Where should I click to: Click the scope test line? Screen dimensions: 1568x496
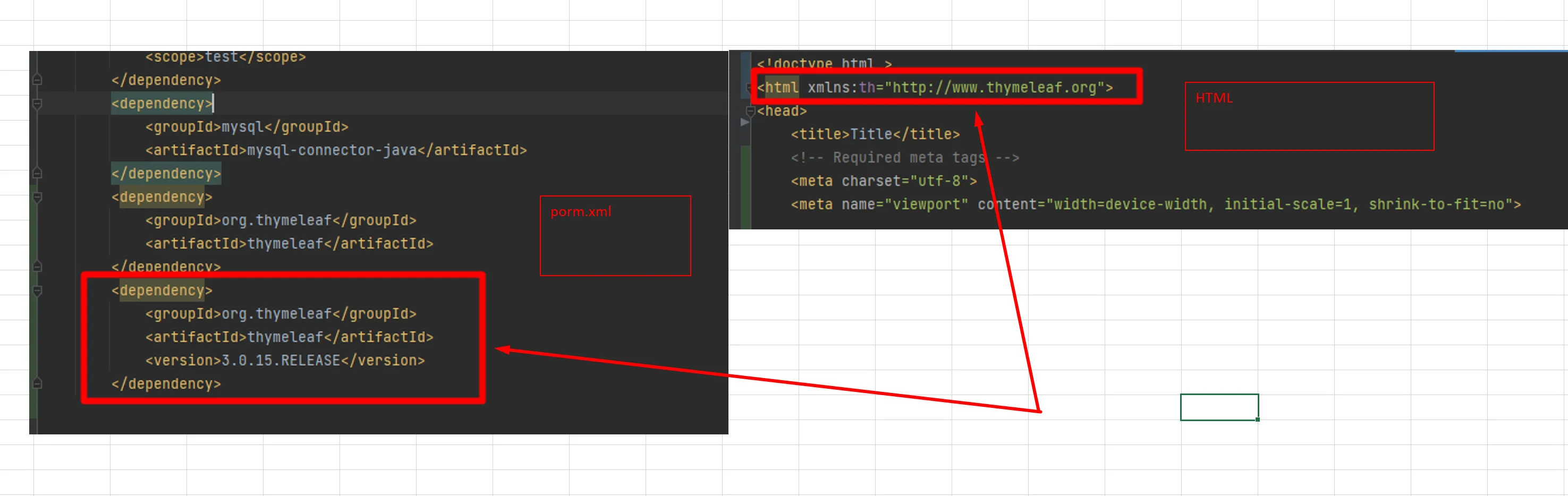click(x=225, y=57)
